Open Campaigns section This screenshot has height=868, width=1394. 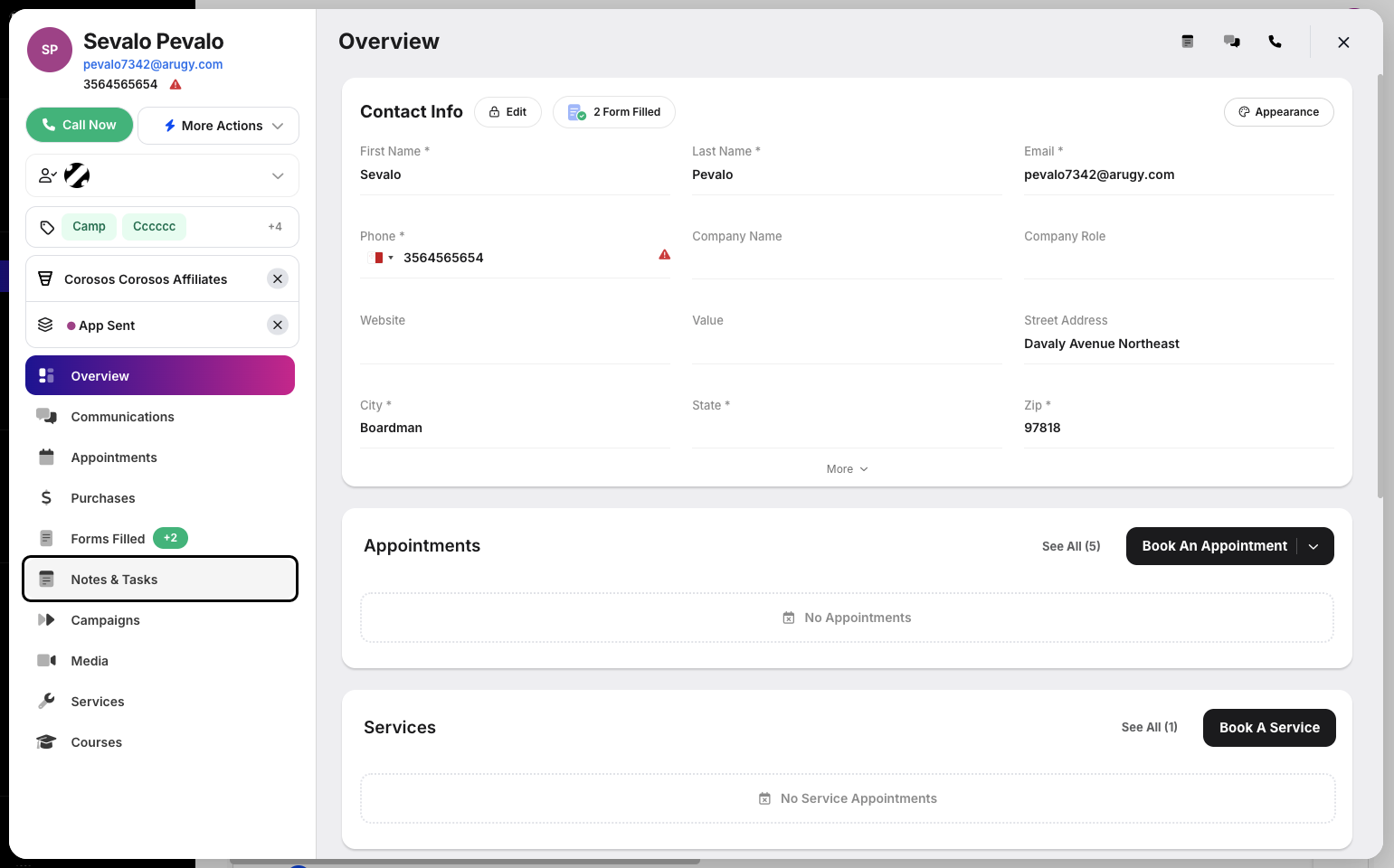(160, 620)
